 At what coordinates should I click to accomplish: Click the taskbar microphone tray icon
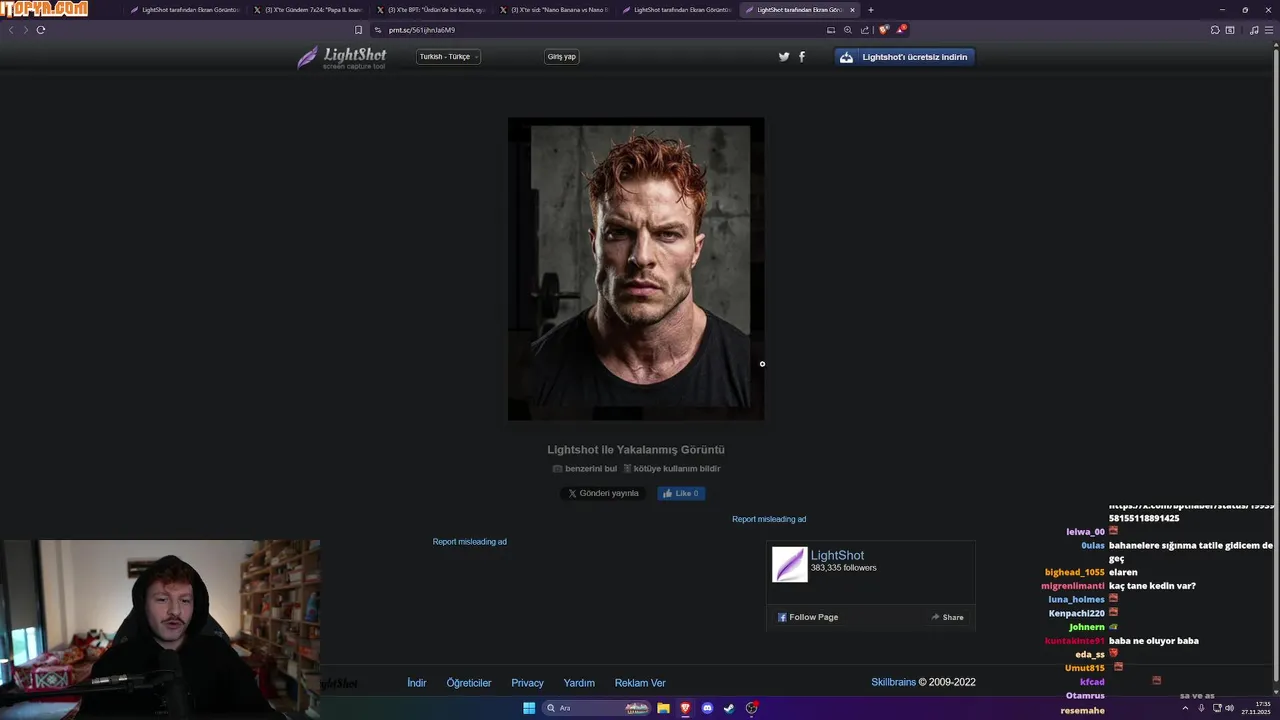coord(1201,708)
